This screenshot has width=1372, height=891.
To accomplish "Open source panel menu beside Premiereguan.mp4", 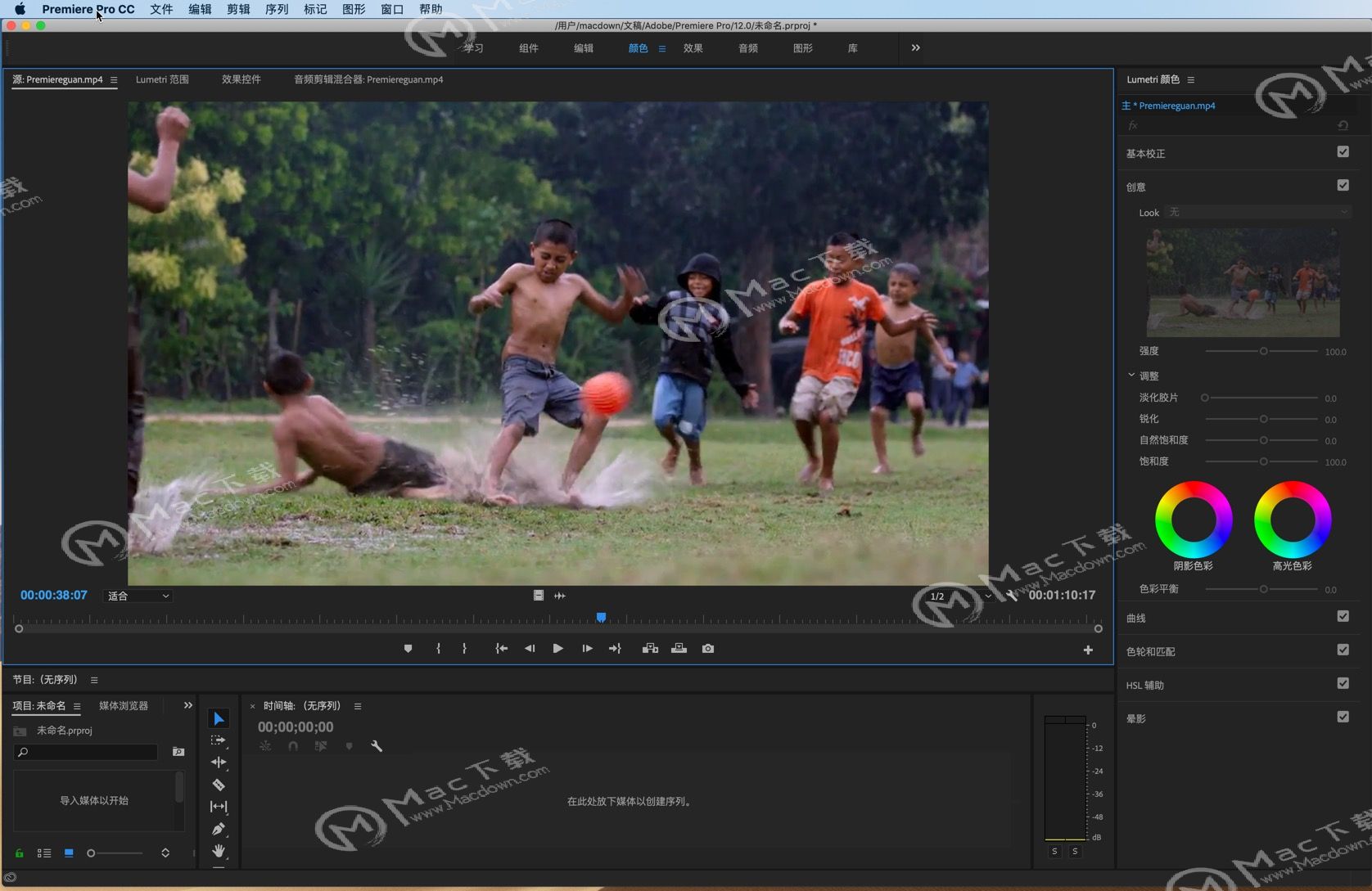I will 114,80.
